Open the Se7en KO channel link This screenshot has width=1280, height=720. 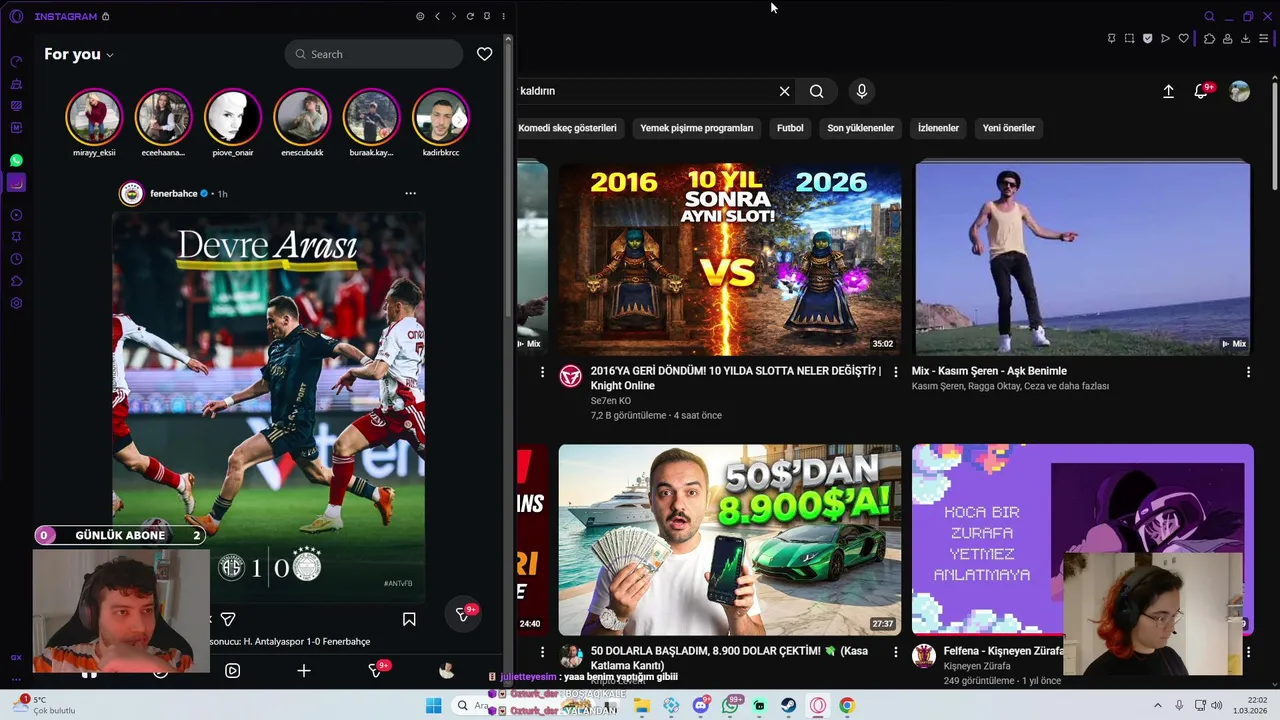click(611, 401)
